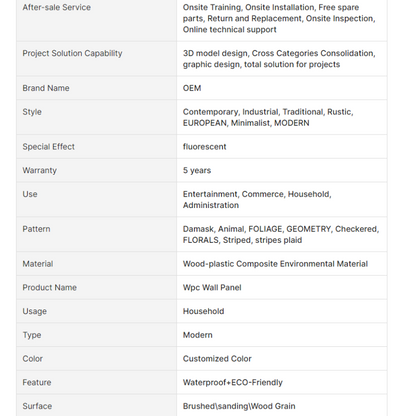Click the After-sale Service label
This screenshot has height=416, width=416.
click(x=56, y=7)
